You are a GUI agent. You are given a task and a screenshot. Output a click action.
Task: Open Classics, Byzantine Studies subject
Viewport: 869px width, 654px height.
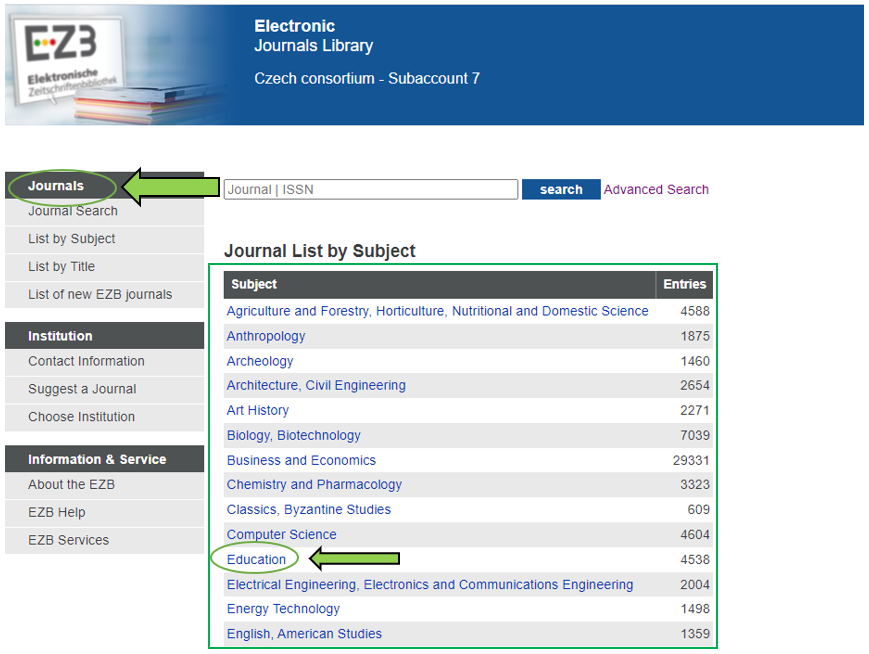[309, 509]
